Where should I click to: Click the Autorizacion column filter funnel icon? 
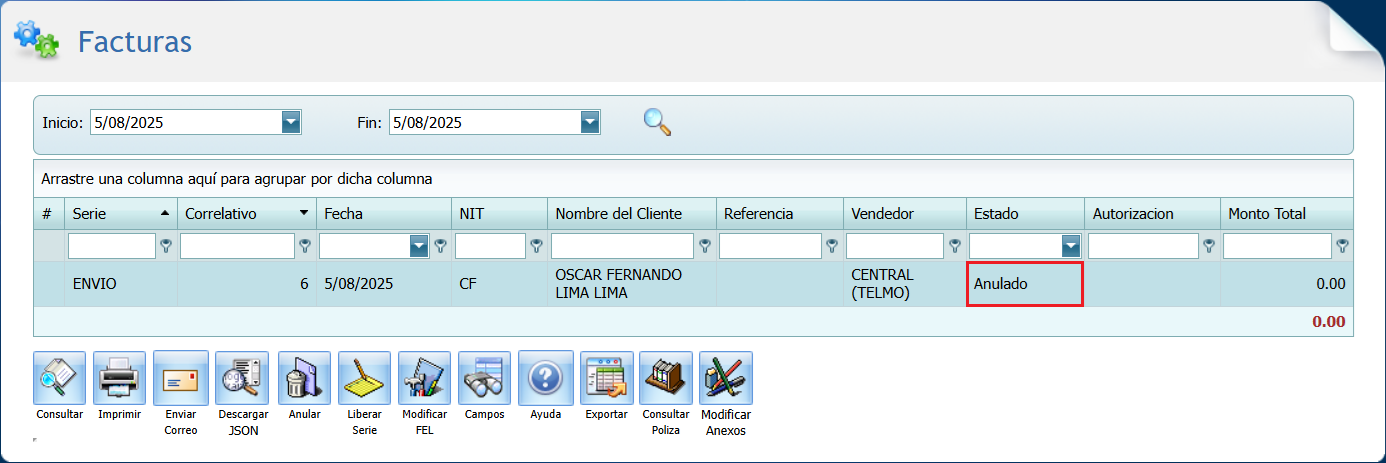click(1209, 246)
